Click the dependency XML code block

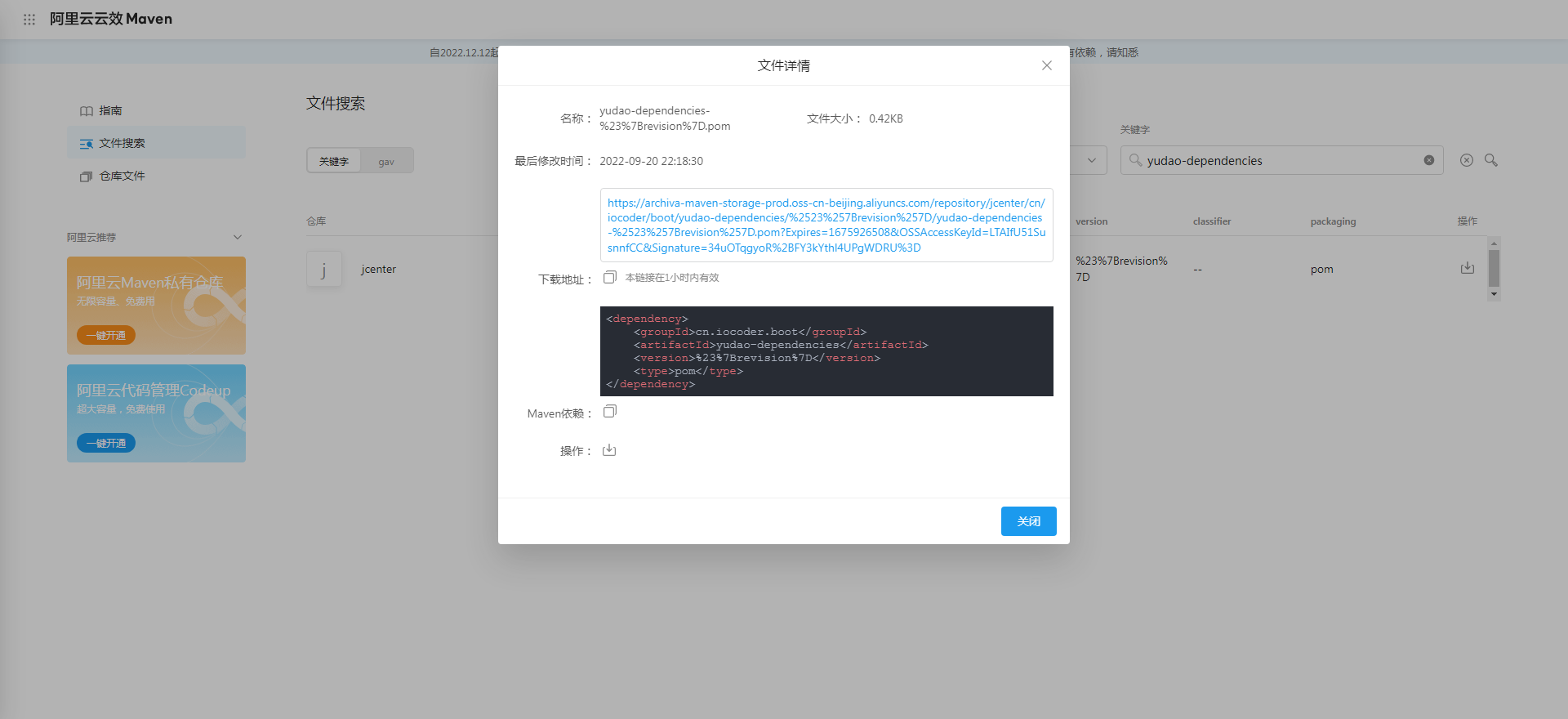coord(826,351)
